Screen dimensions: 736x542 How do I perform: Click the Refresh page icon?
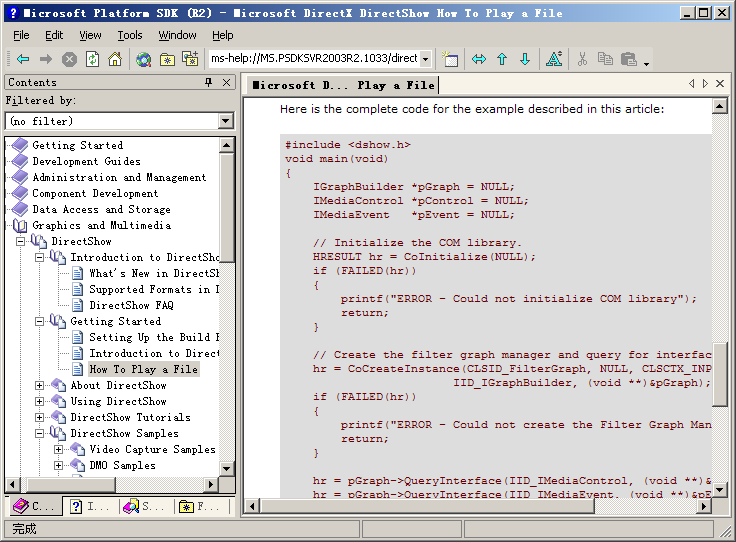[x=92, y=59]
